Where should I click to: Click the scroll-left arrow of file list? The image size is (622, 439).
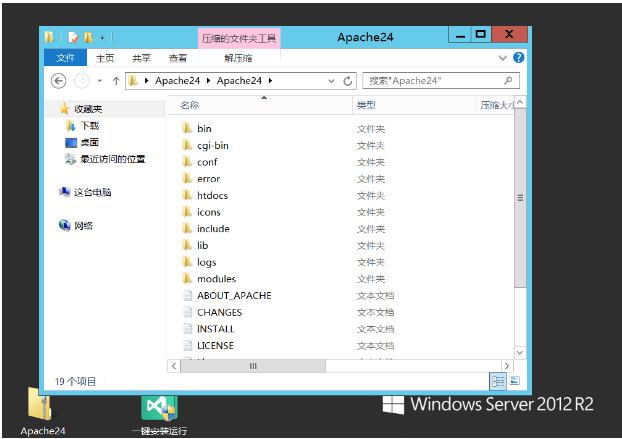click(x=174, y=366)
